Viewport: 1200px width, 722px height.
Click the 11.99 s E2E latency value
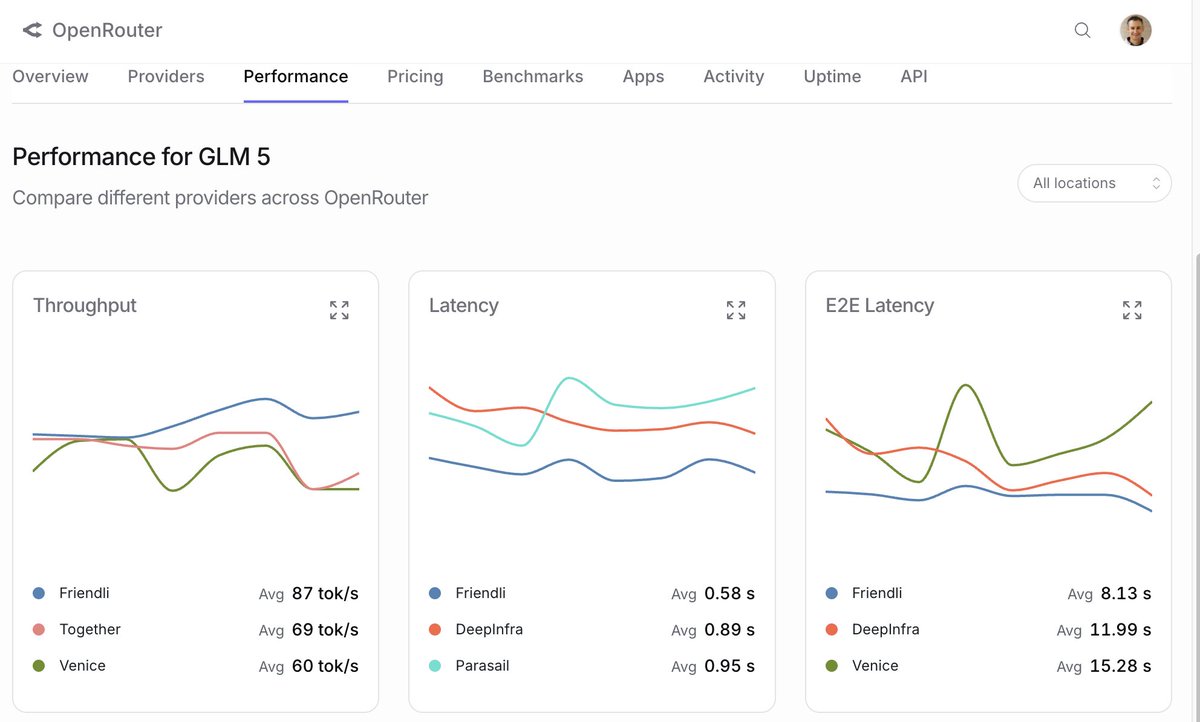pos(1121,629)
